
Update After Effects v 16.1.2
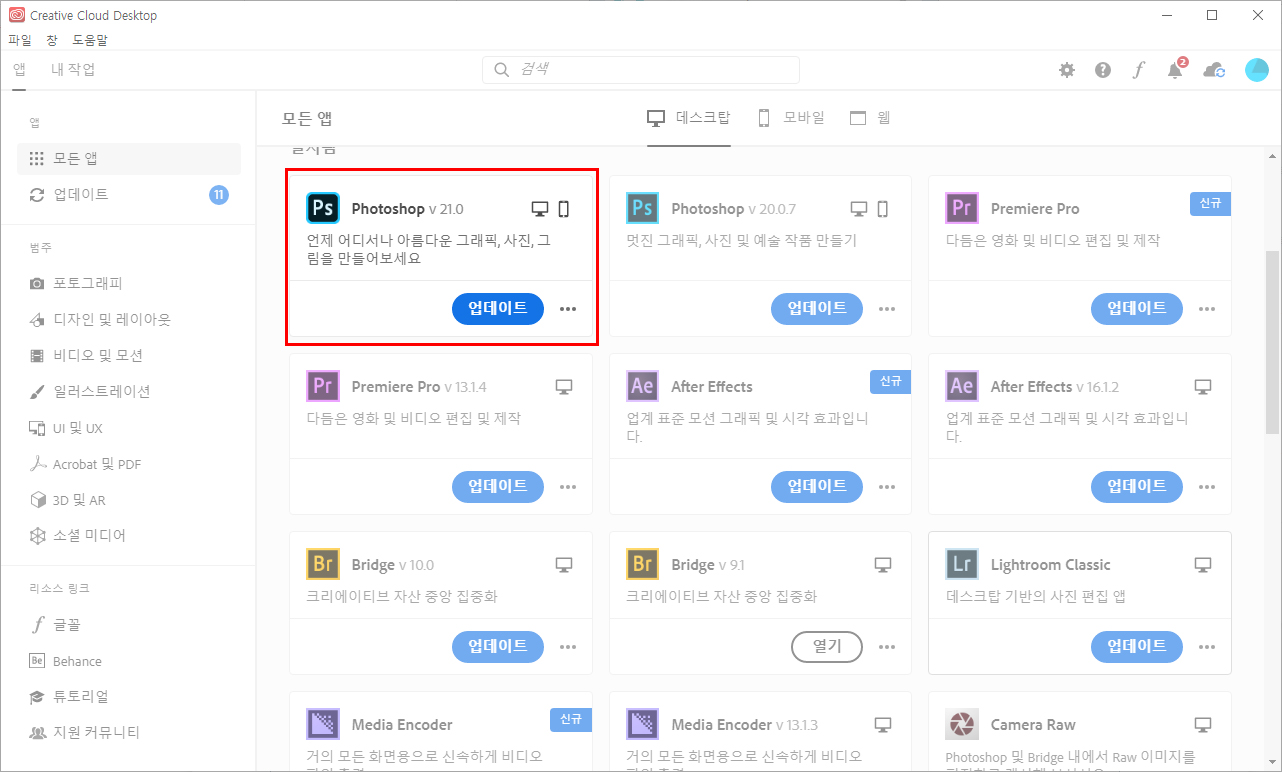1137,487
